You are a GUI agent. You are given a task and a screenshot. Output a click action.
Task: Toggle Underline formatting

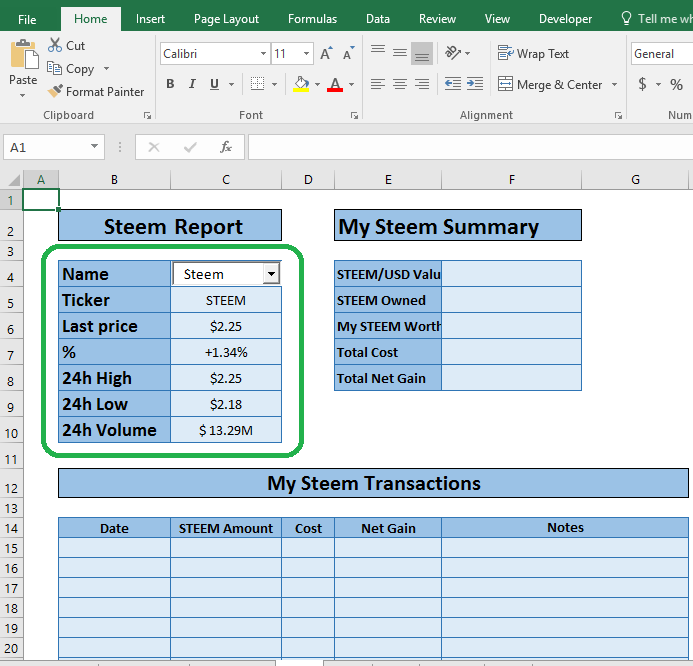(x=214, y=84)
